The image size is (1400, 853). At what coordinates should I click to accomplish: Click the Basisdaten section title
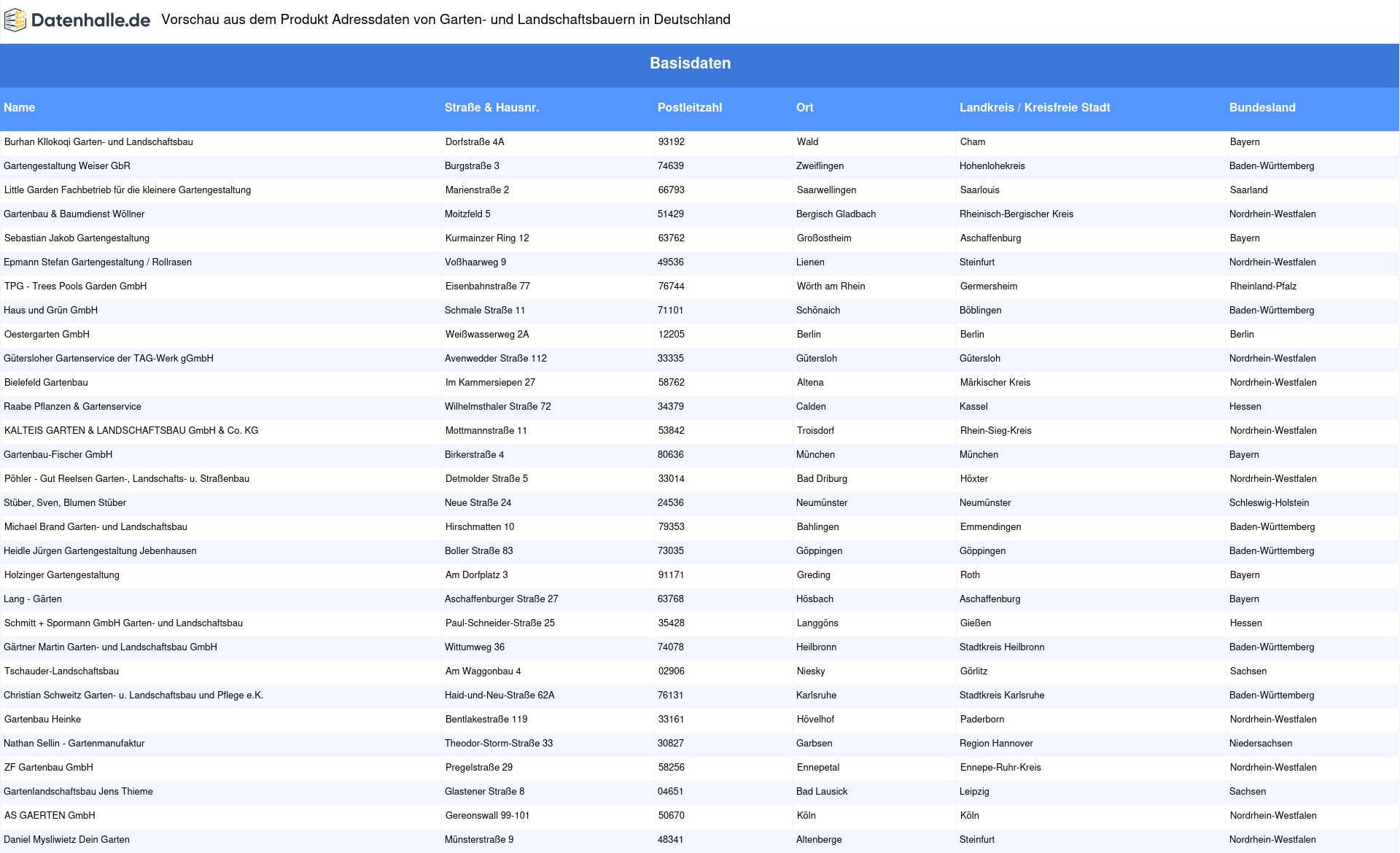pos(691,63)
